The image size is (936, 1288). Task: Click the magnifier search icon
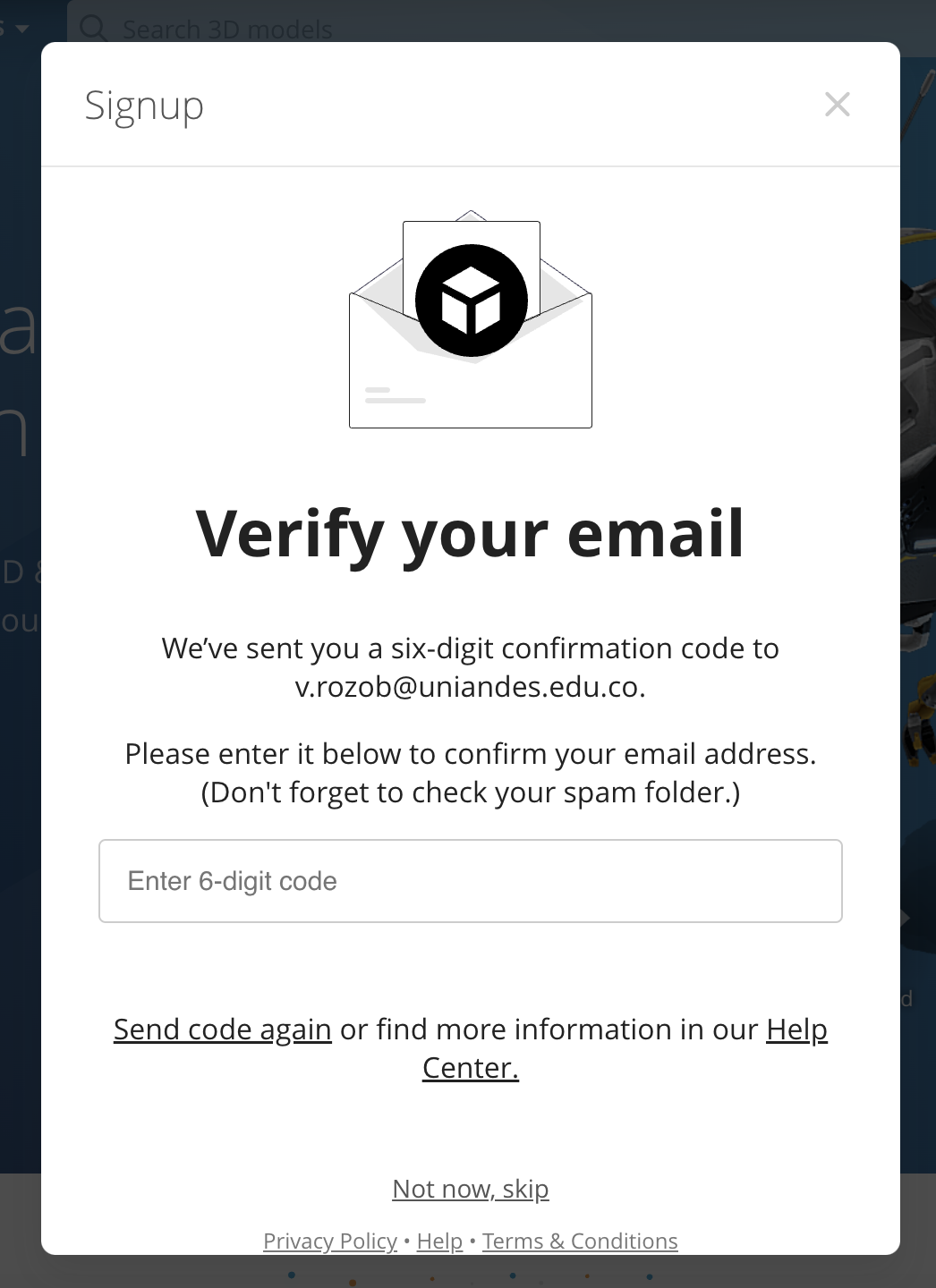coord(93,27)
